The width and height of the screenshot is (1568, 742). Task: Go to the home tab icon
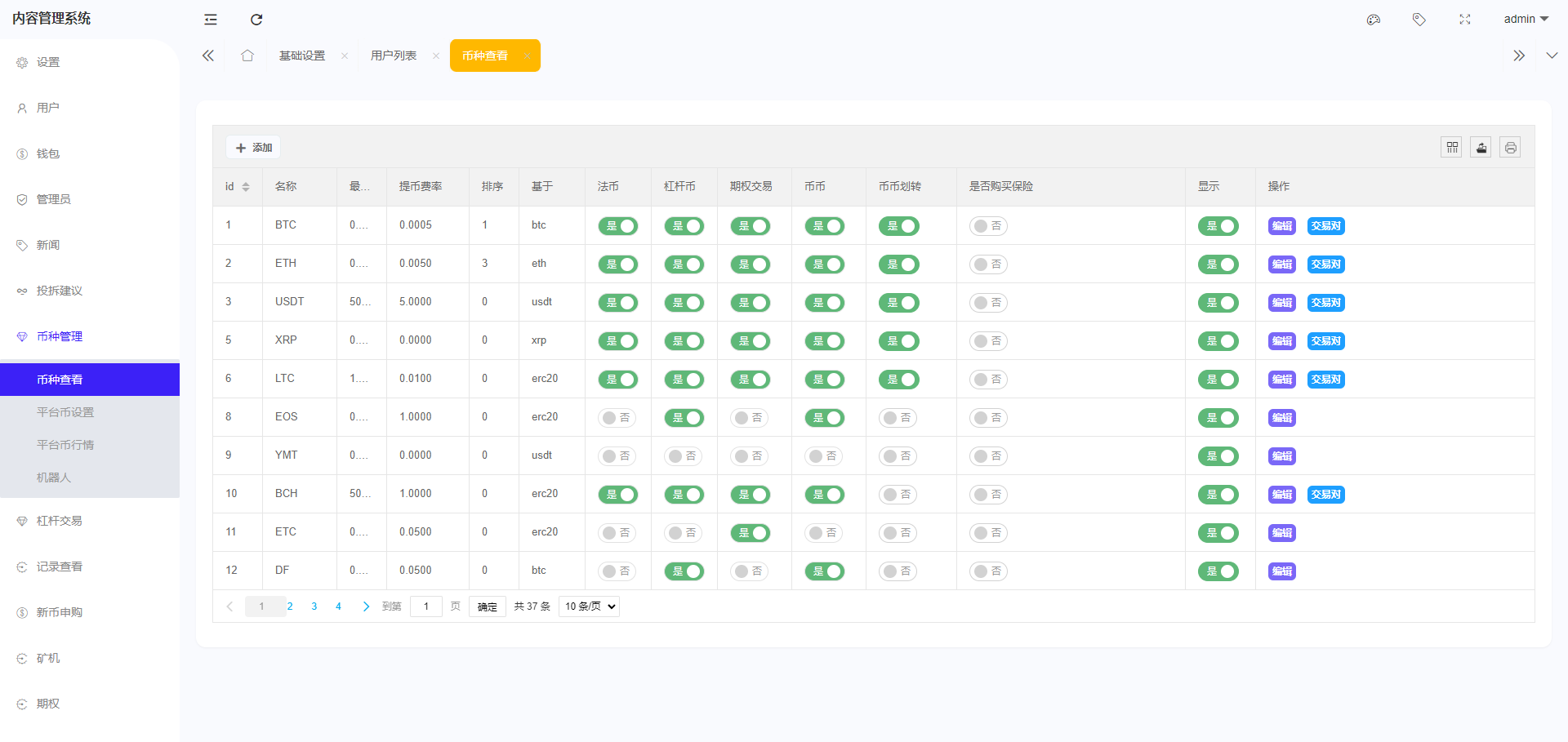tap(247, 56)
